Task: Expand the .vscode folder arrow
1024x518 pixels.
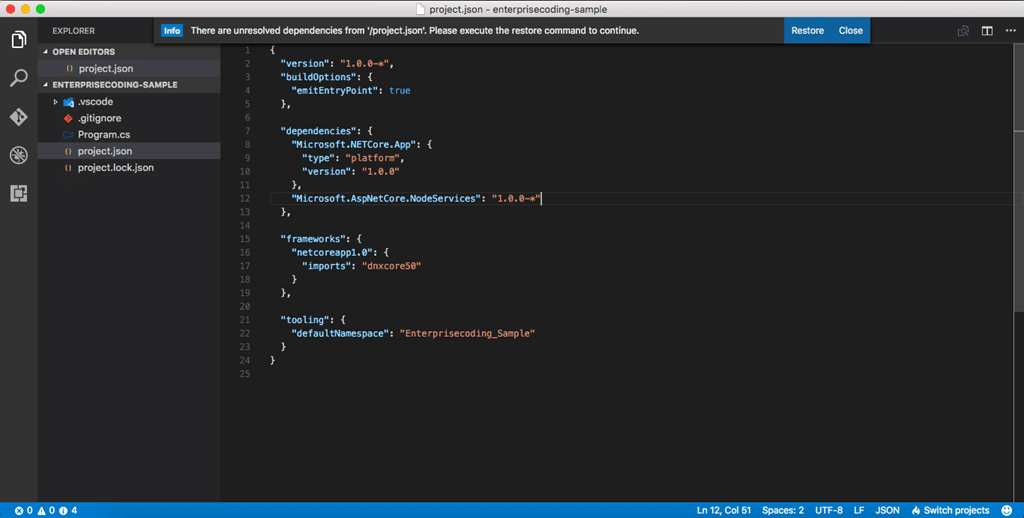Action: click(x=56, y=102)
